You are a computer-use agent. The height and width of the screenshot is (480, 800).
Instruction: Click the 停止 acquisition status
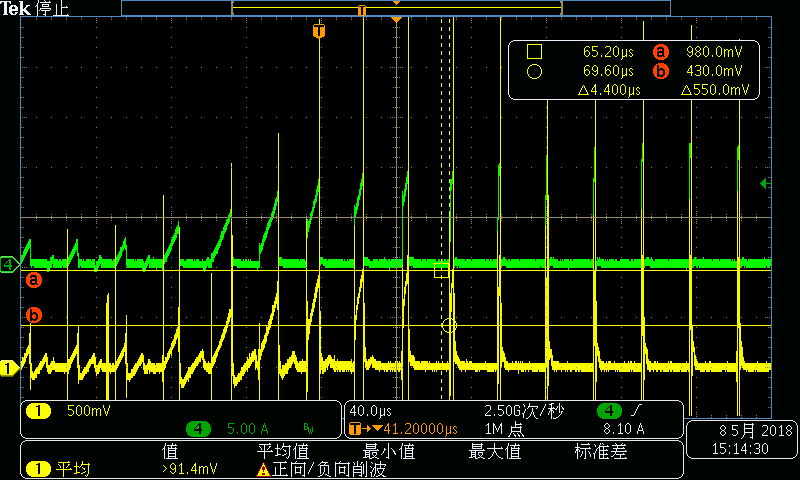point(52,8)
